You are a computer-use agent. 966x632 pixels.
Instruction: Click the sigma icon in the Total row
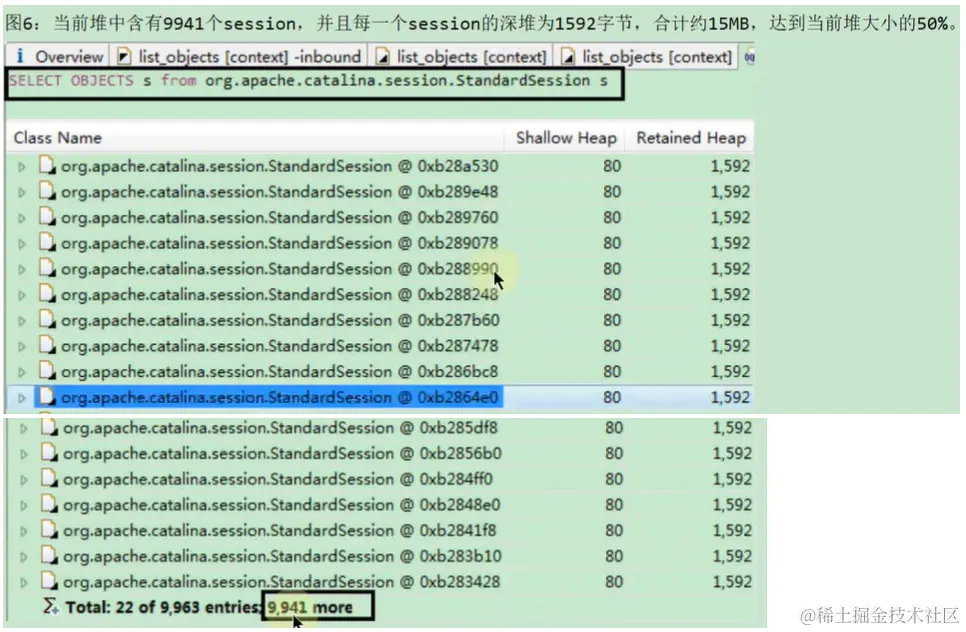[51, 607]
